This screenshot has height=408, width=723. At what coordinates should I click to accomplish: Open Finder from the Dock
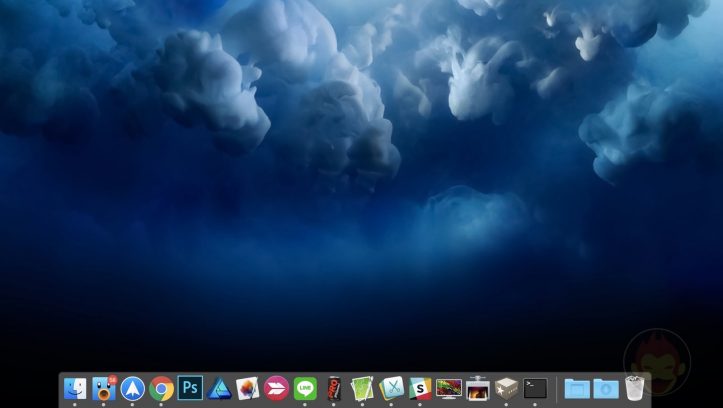75,389
